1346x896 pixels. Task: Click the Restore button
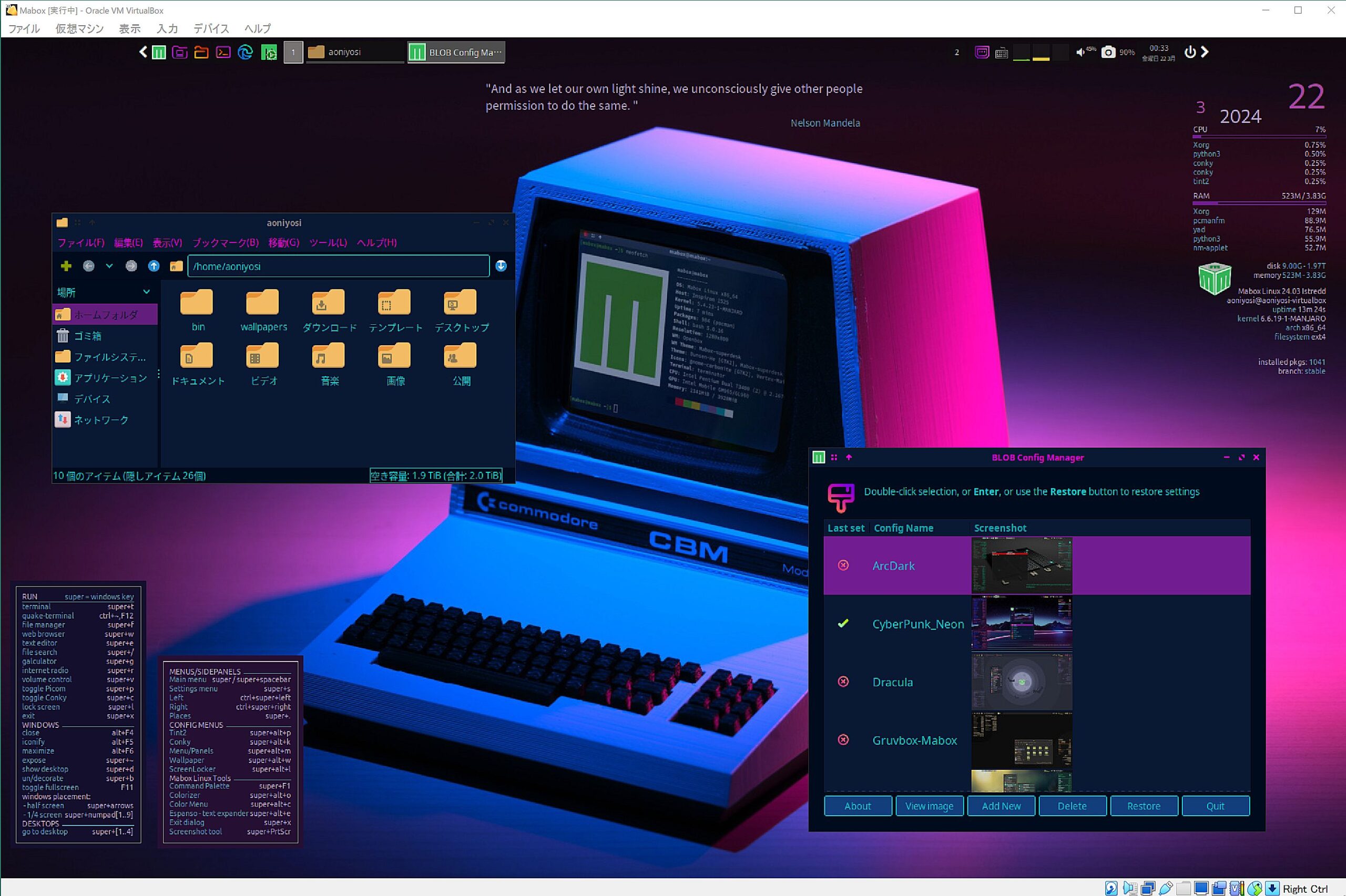pyautogui.click(x=1144, y=806)
